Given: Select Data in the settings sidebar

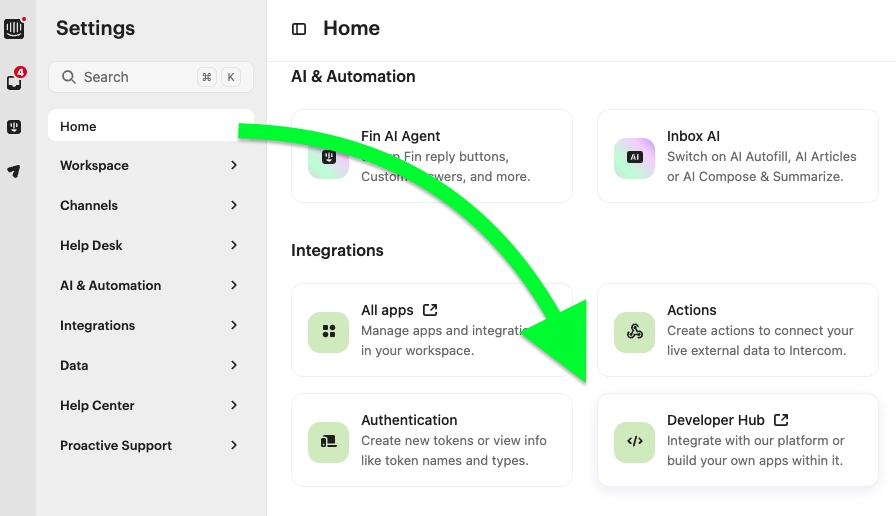Looking at the screenshot, I should pyautogui.click(x=151, y=365).
